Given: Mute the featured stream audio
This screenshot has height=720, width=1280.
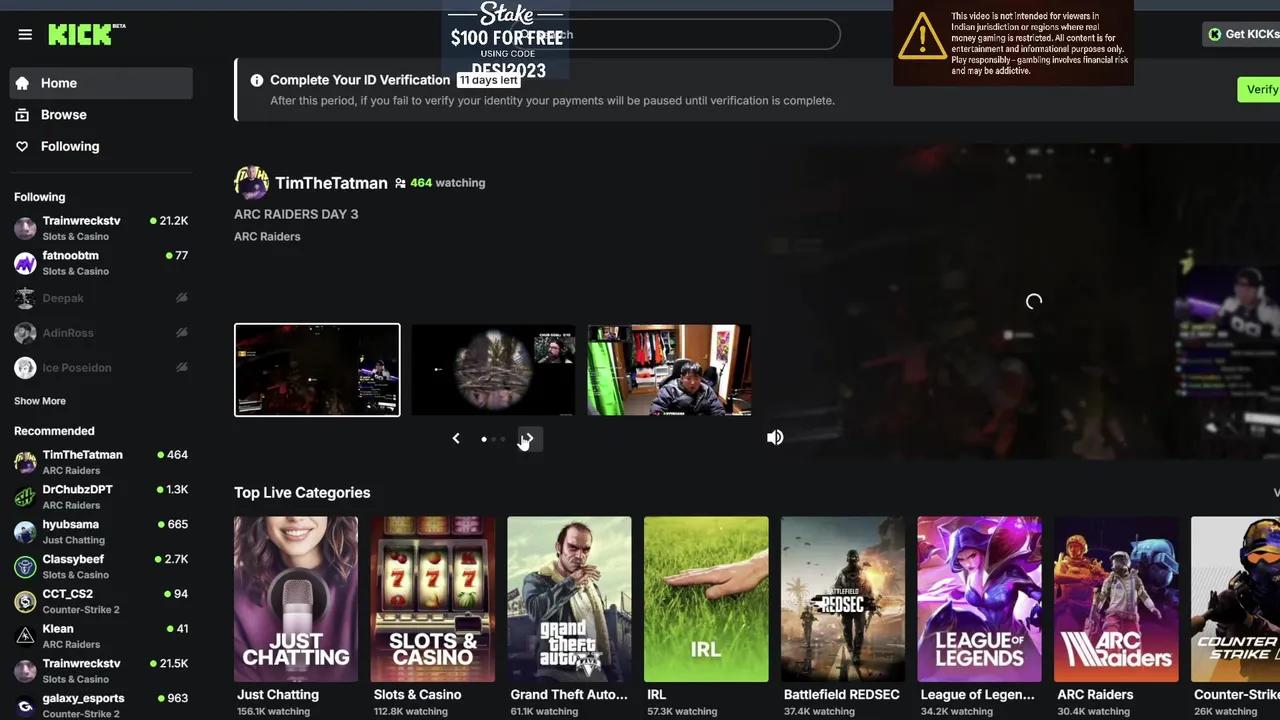Looking at the screenshot, I should [x=775, y=437].
